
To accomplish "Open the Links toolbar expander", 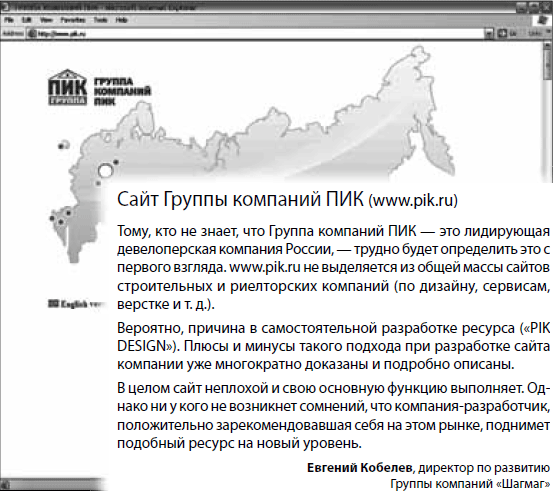I will click(x=535, y=34).
